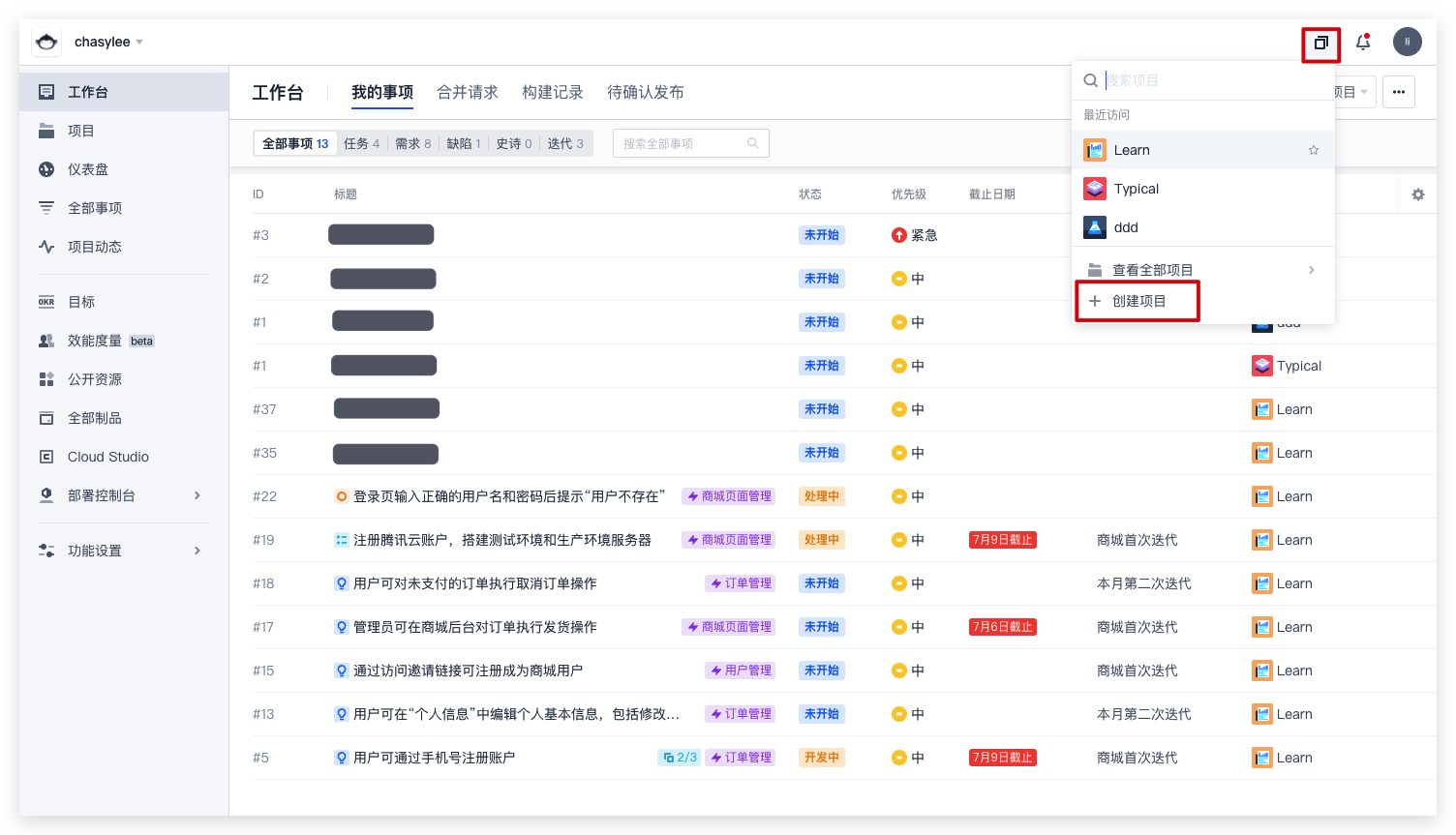
Task: Open the three-dot more options button
Action: [1398, 92]
